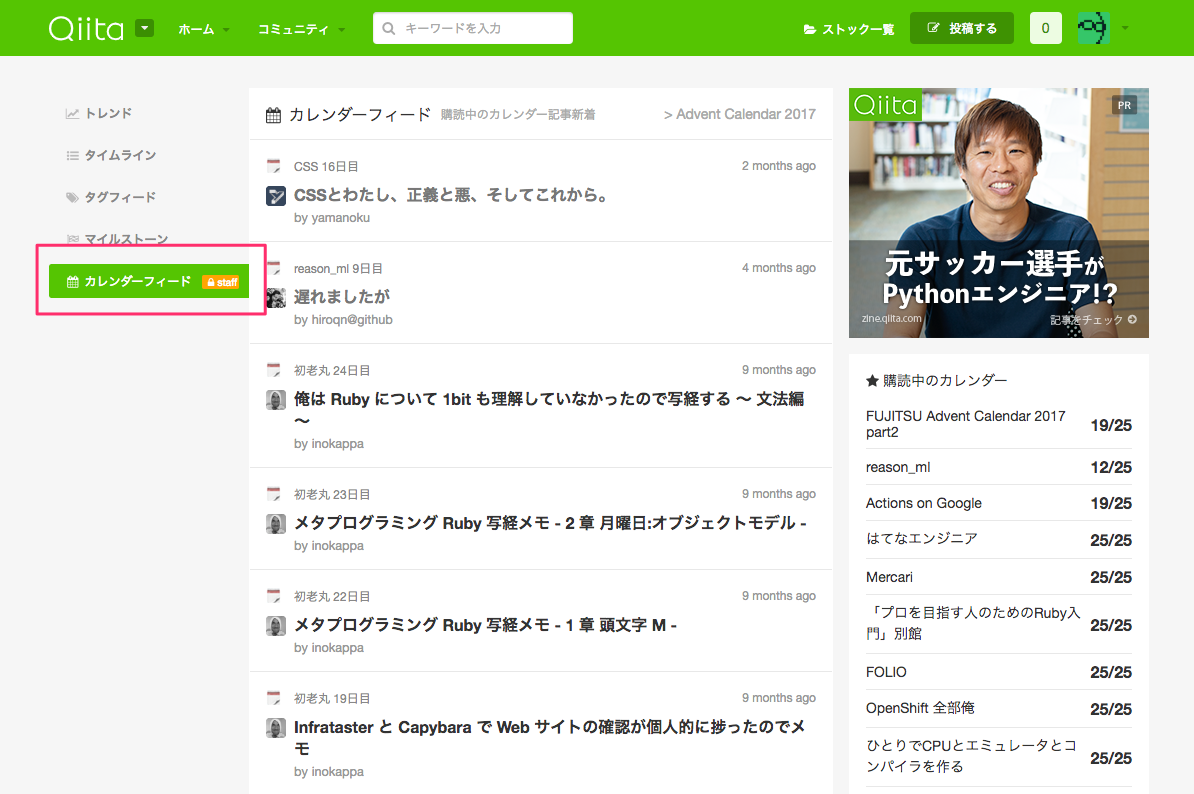This screenshot has width=1194, height=794.
Task: Open the dropdown next to Qiita logo
Action: tap(145, 28)
